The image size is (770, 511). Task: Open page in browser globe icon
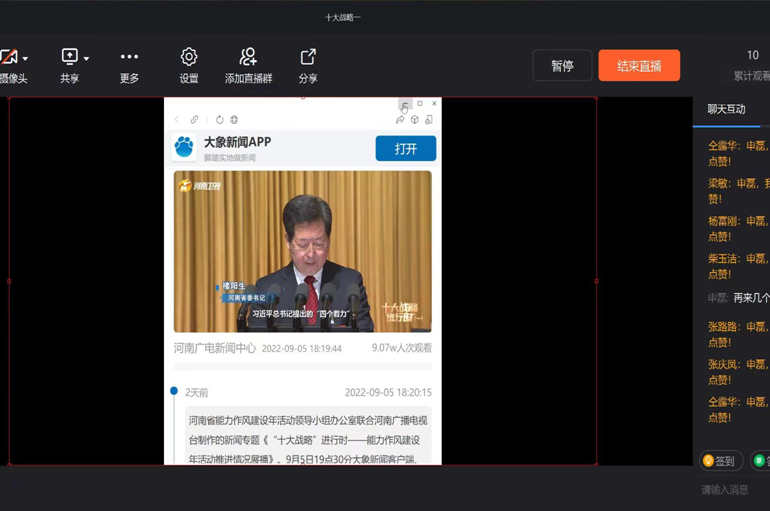[x=234, y=120]
